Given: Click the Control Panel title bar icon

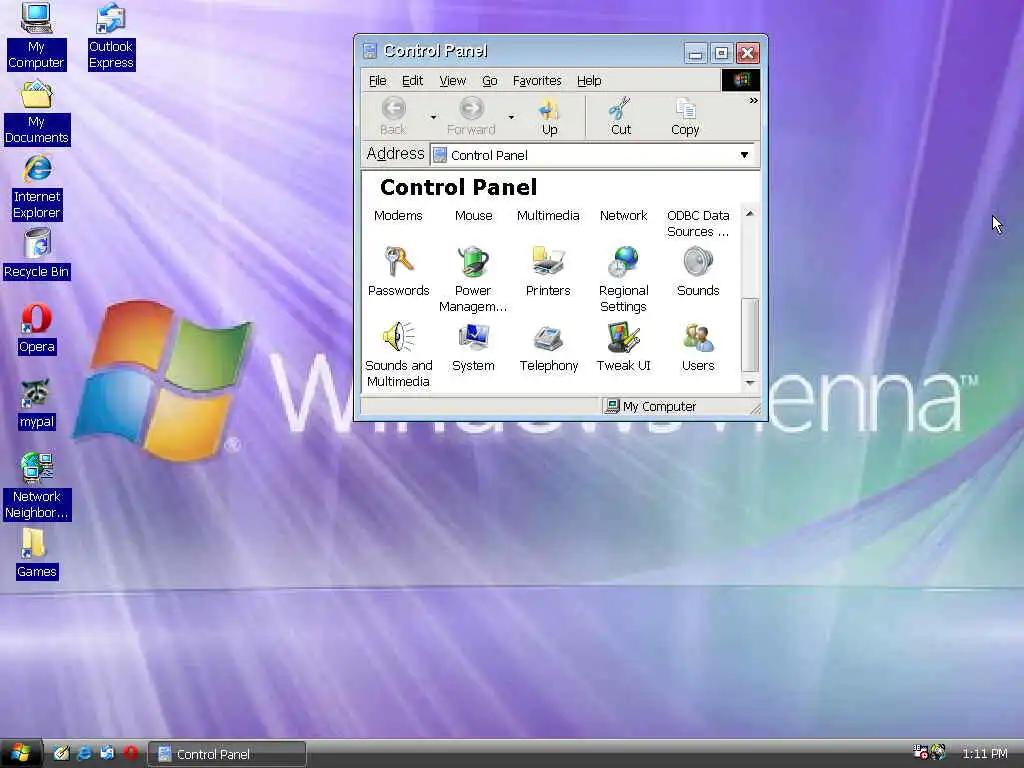Looking at the screenshot, I should click(370, 51).
